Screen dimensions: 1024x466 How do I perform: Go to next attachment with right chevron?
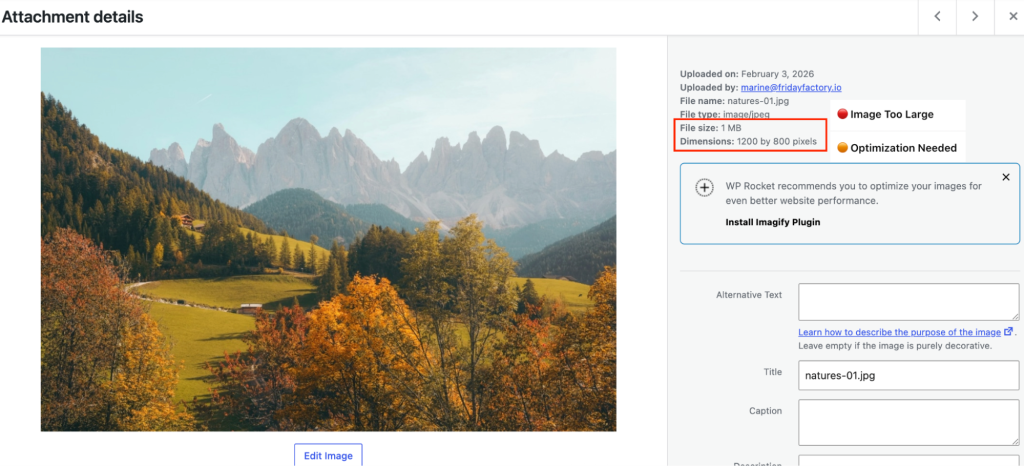(975, 17)
